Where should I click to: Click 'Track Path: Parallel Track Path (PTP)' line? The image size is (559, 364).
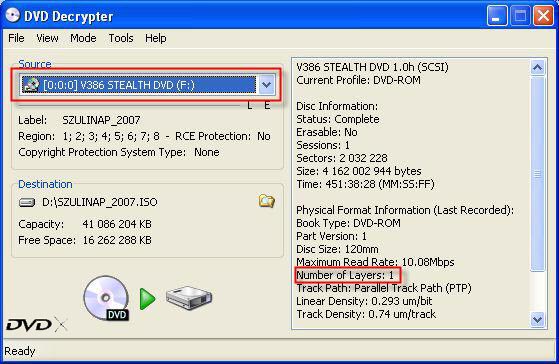coord(384,288)
